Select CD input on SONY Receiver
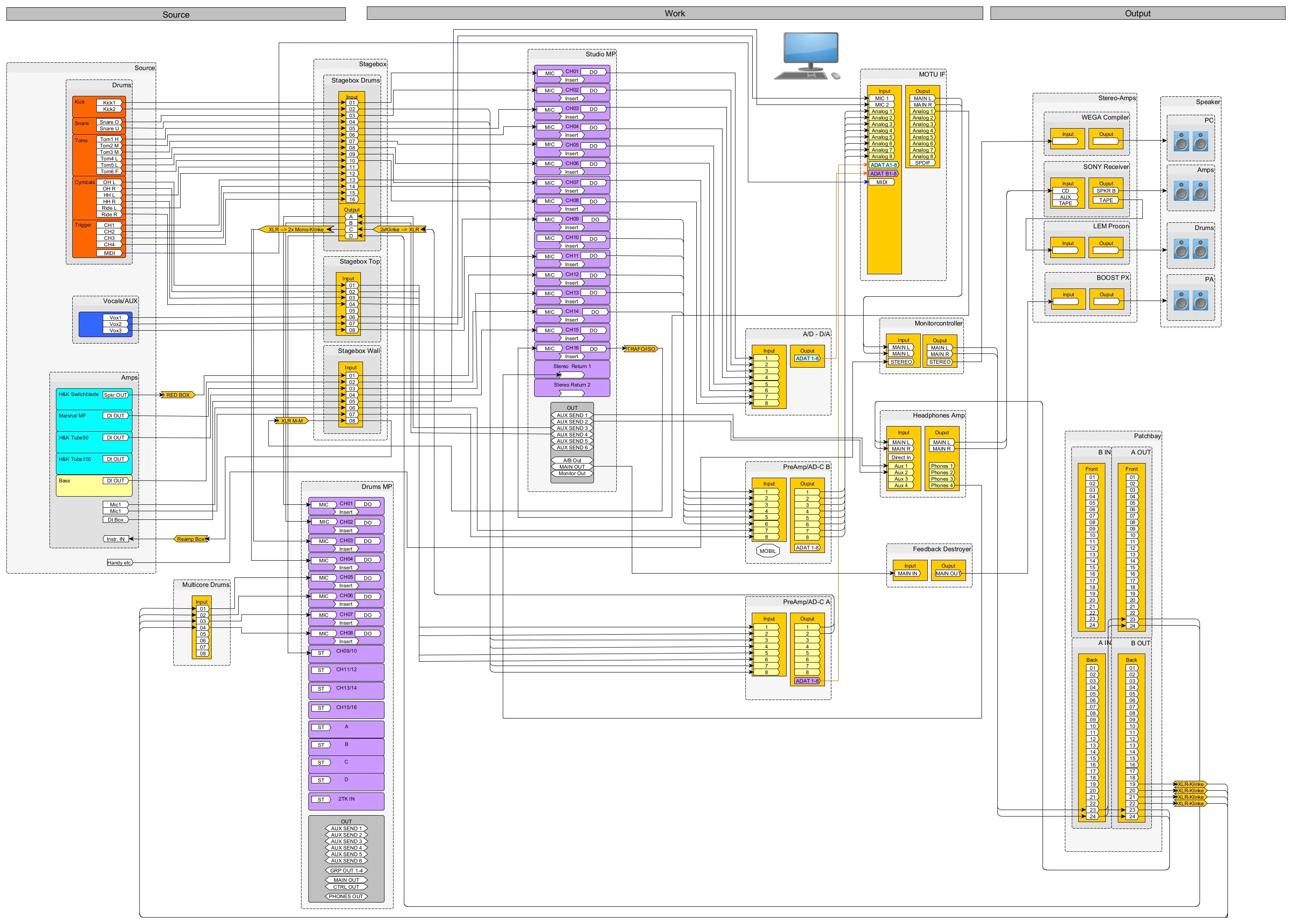Viewport: 1292px width, 924px height. 1065,190
